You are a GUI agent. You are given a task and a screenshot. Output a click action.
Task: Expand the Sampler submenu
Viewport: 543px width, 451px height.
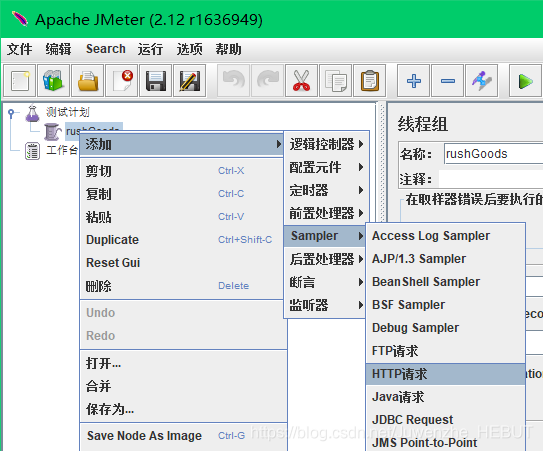click(325, 236)
